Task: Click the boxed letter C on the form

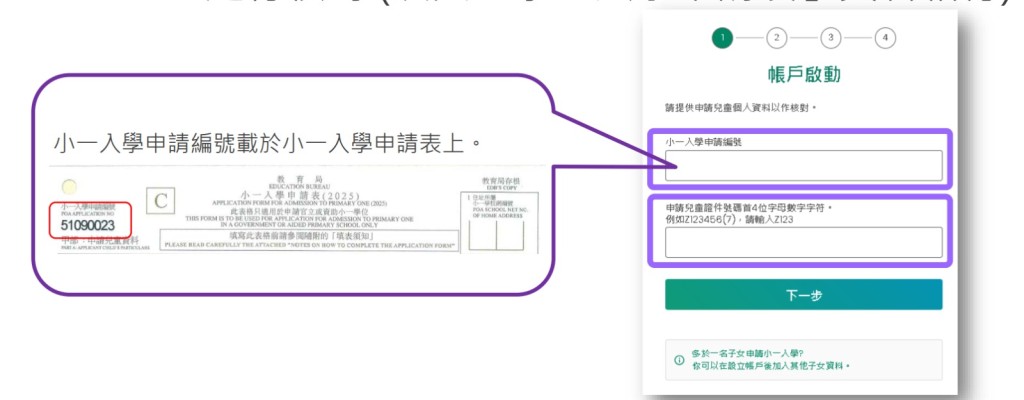Action: 159,200
